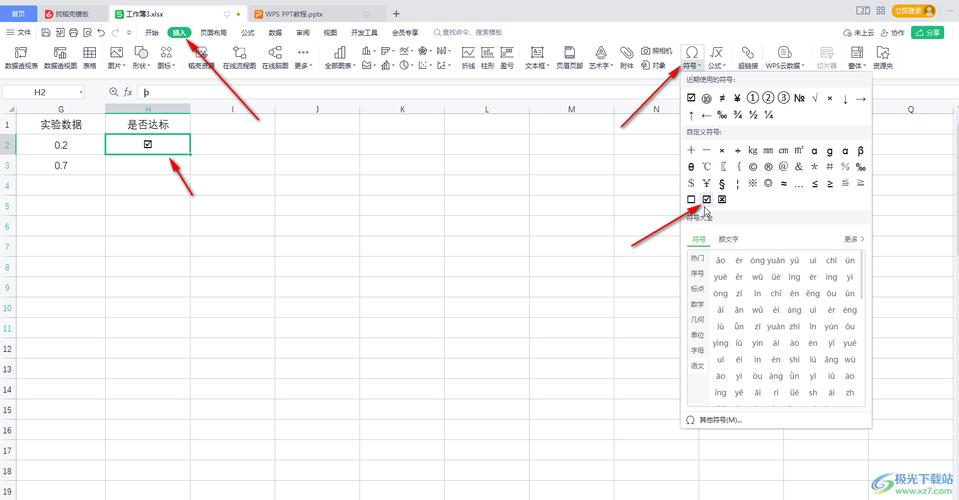Viewport: 959px width, 500px height.
Task: Open WPS云数据 dropdown
Action: point(785,57)
